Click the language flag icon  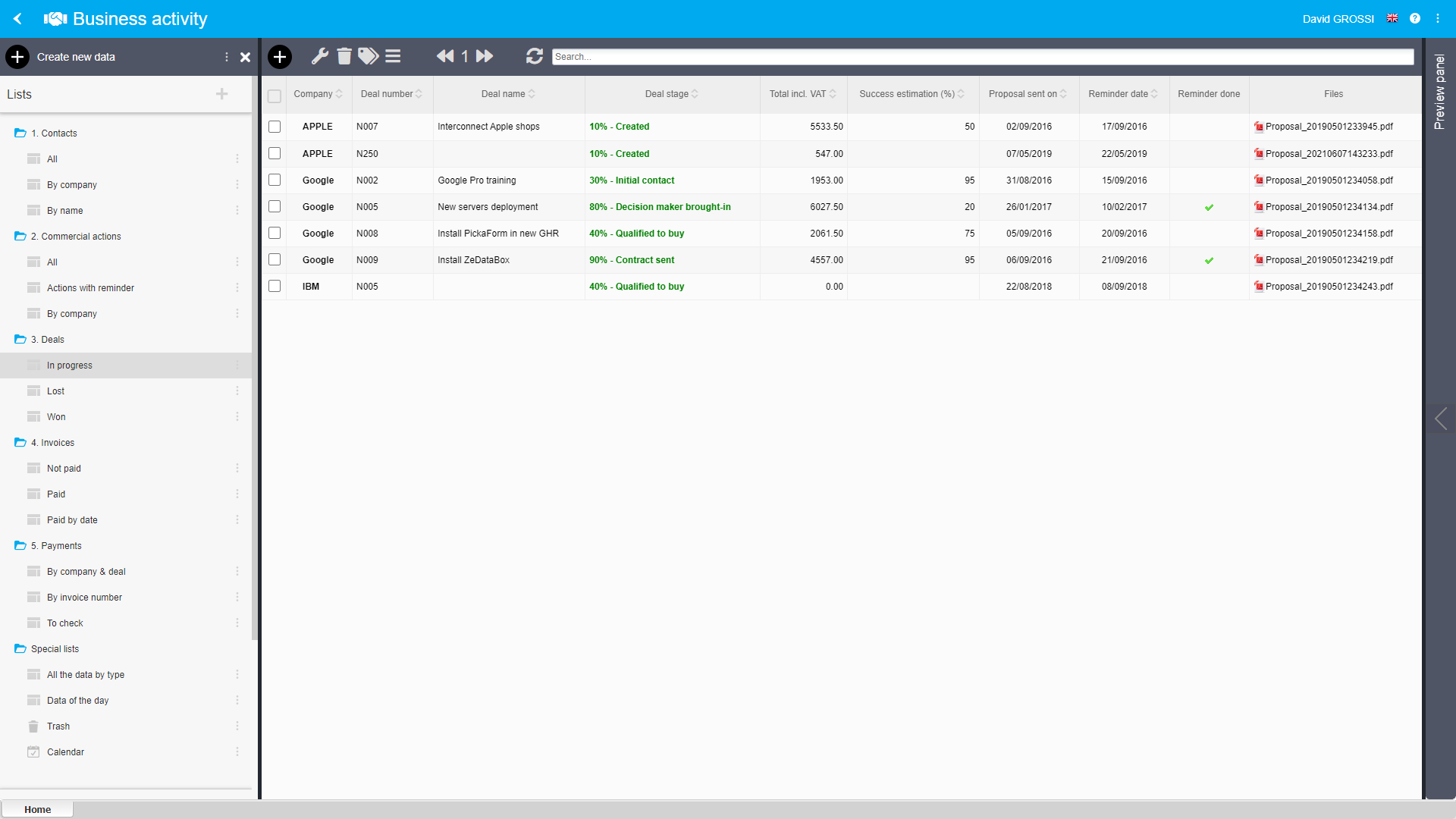pyautogui.click(x=1392, y=18)
